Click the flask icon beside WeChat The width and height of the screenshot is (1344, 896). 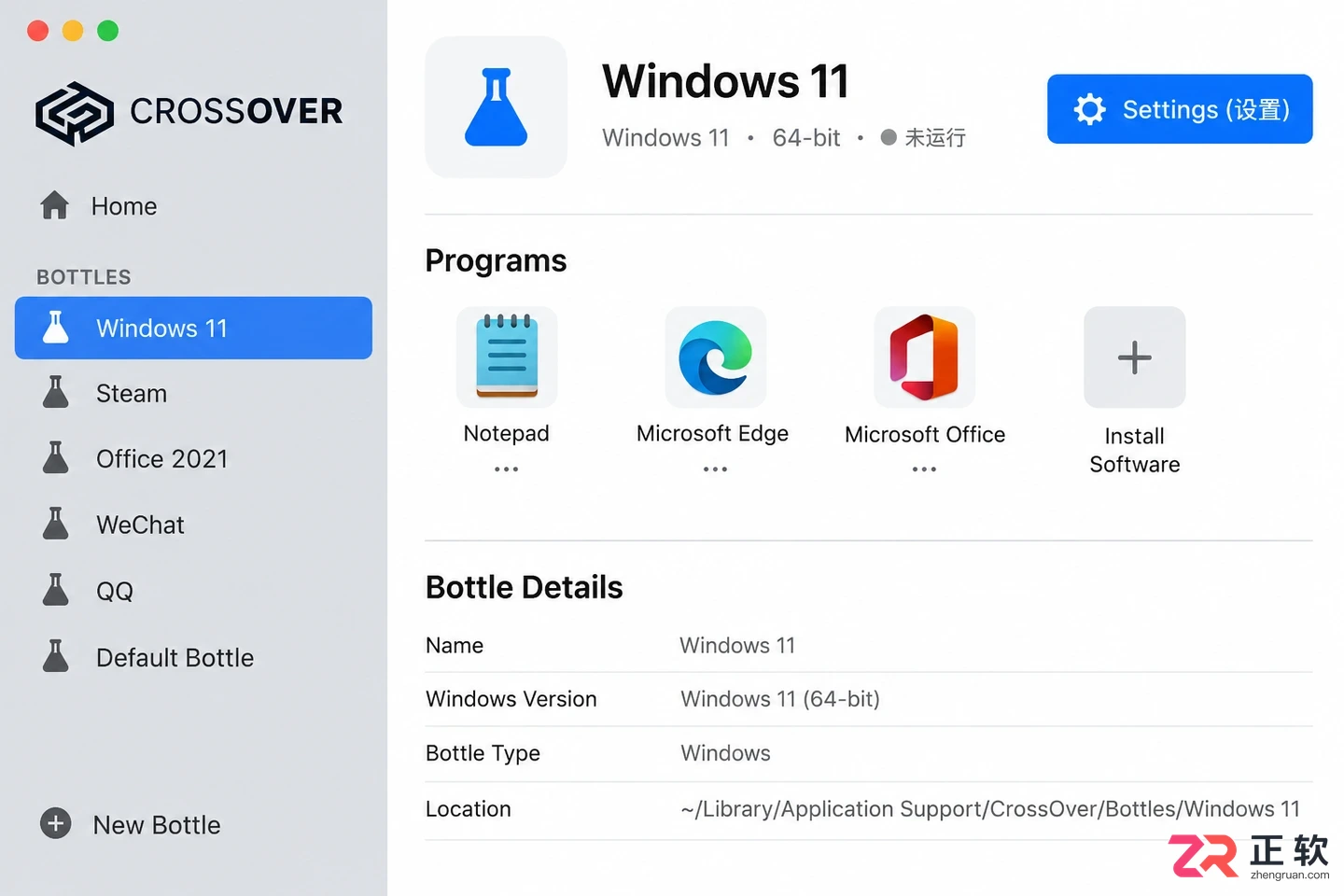pyautogui.click(x=56, y=525)
